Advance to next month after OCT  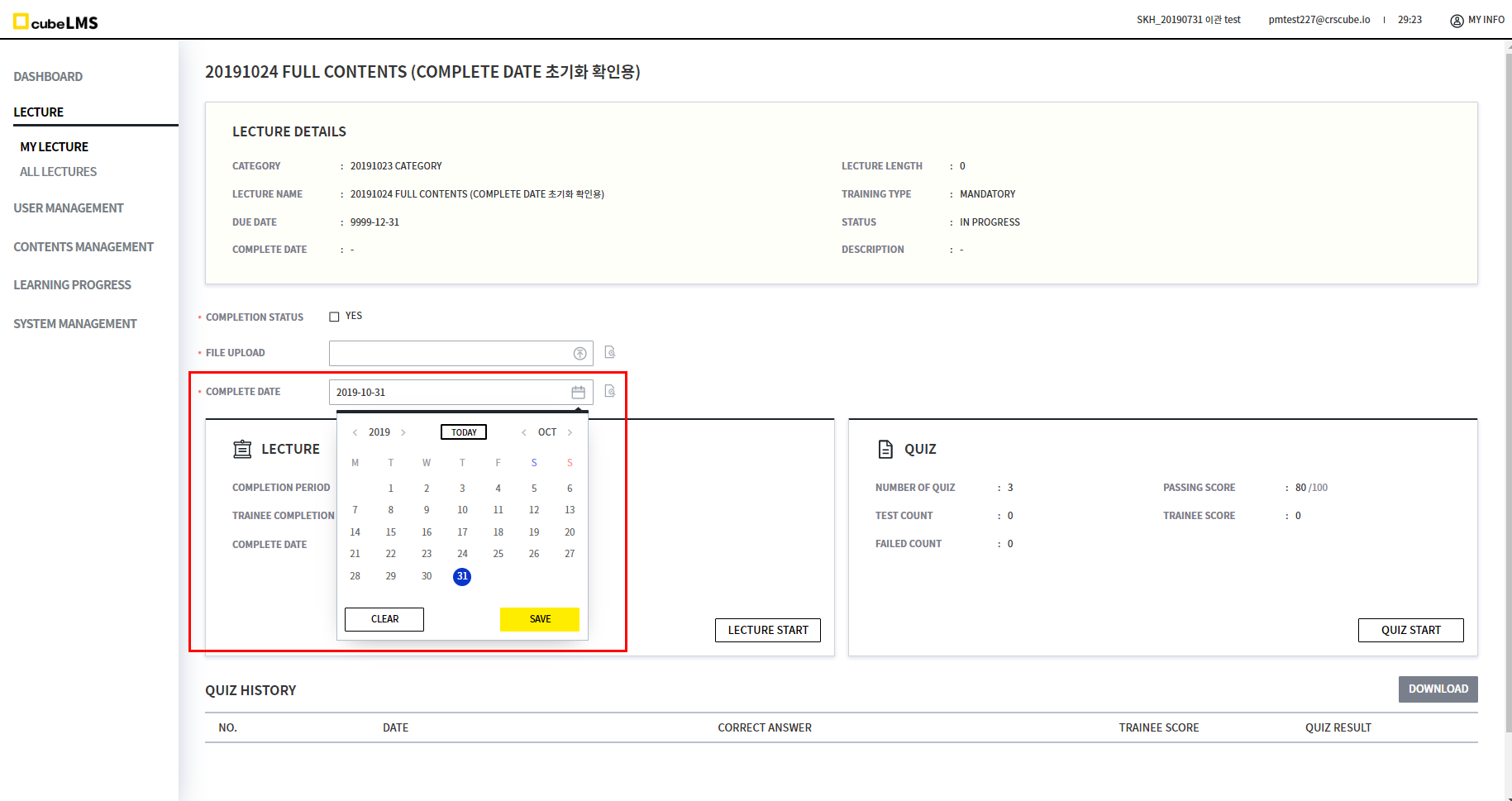click(570, 432)
